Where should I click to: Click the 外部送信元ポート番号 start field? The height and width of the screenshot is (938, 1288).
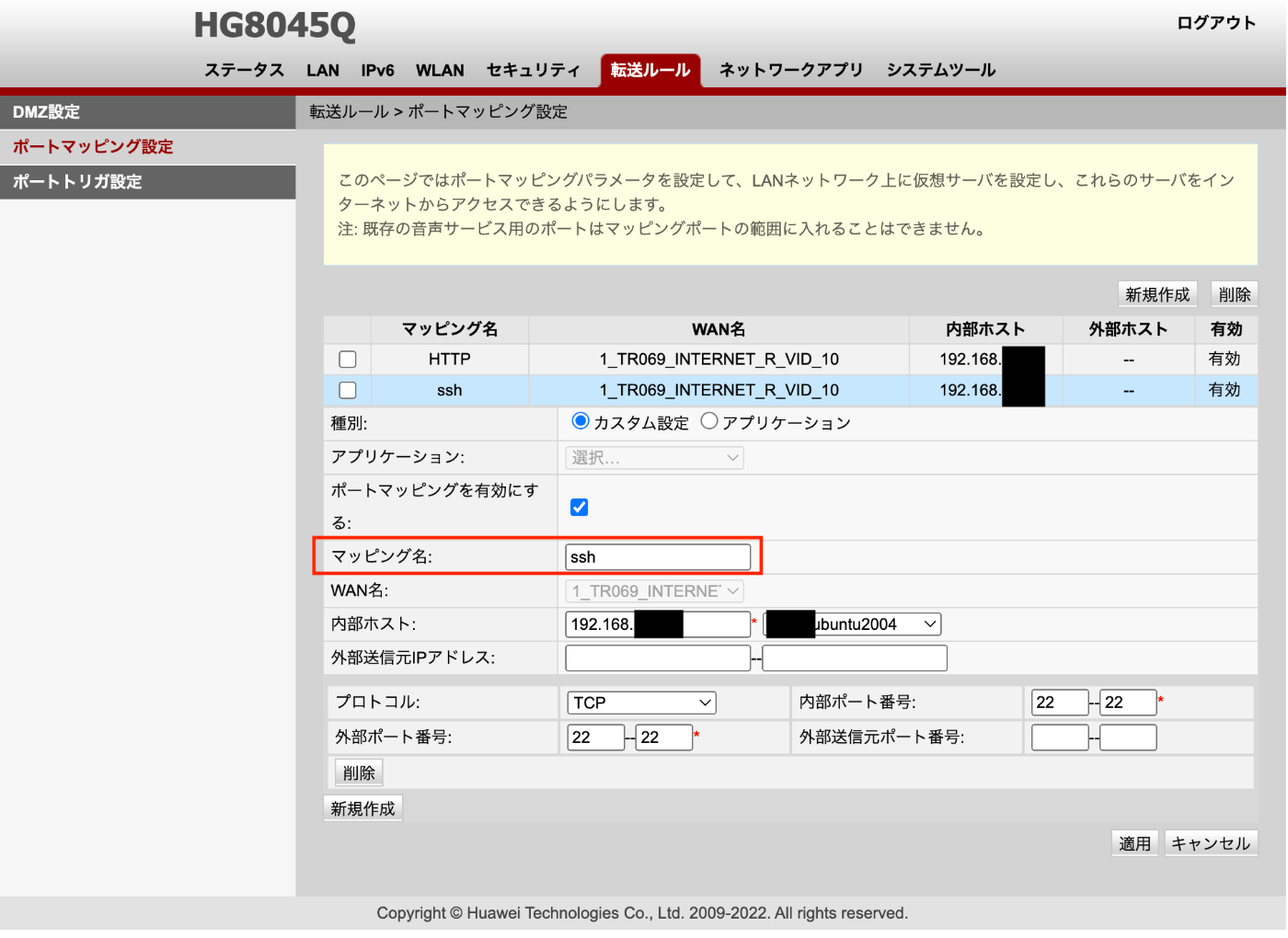(1060, 738)
